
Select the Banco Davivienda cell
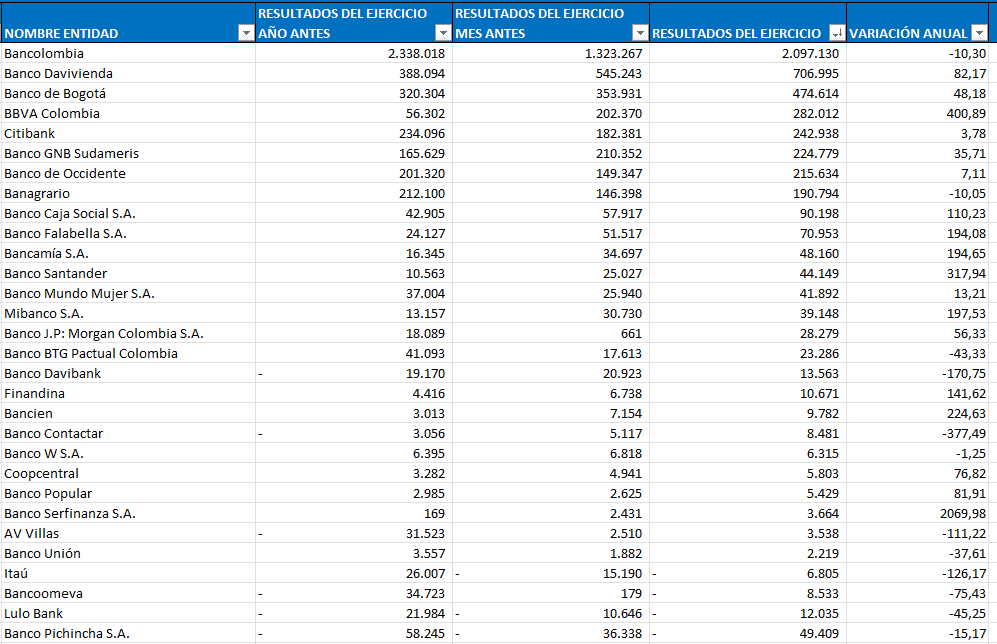[x=128, y=73]
